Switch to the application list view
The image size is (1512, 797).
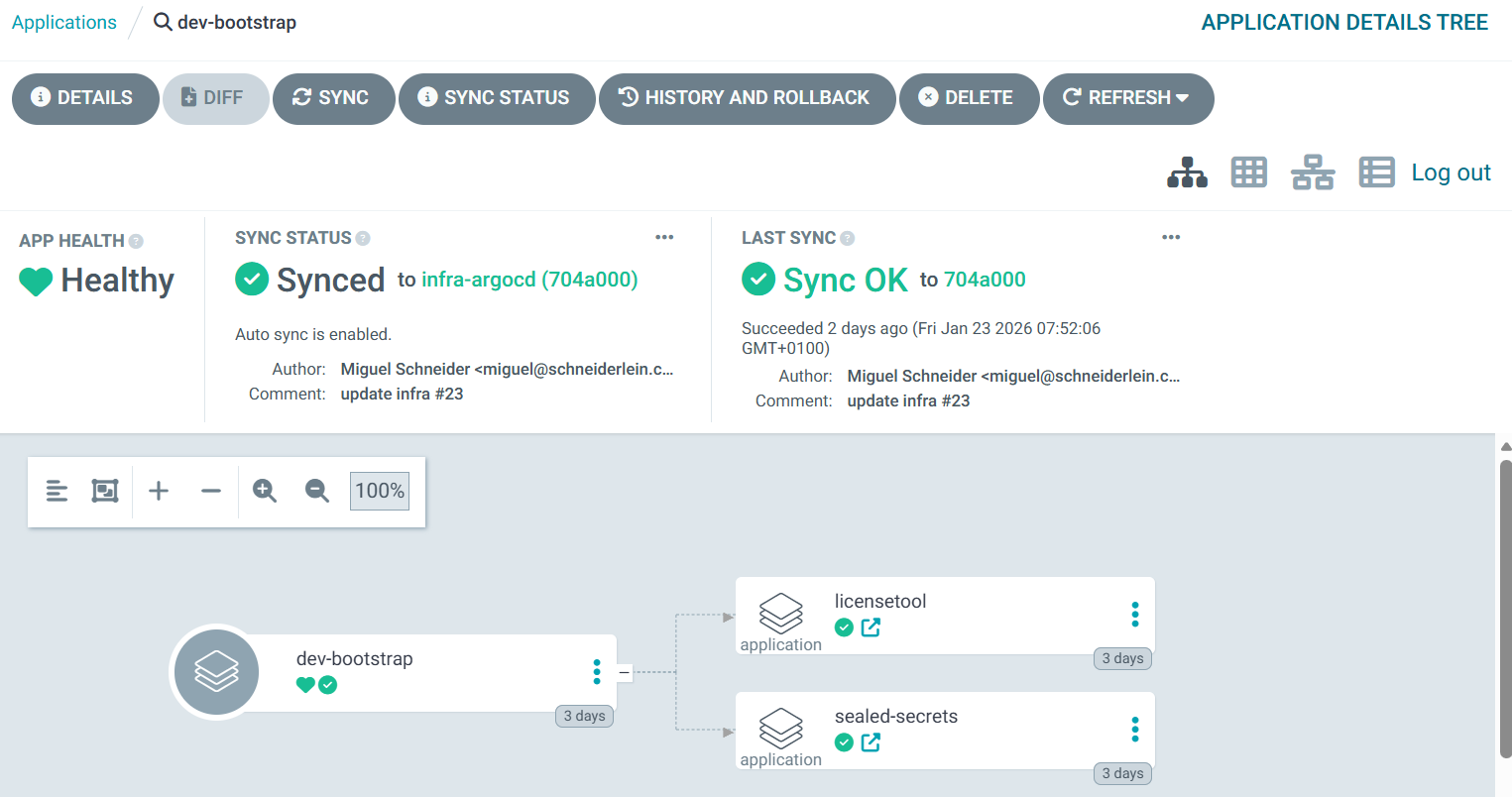tap(1376, 171)
